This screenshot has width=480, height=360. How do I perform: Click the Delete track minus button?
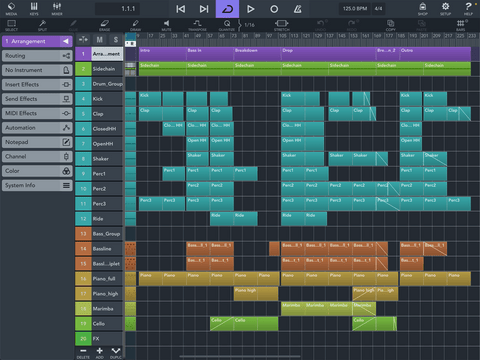[x=83, y=353]
